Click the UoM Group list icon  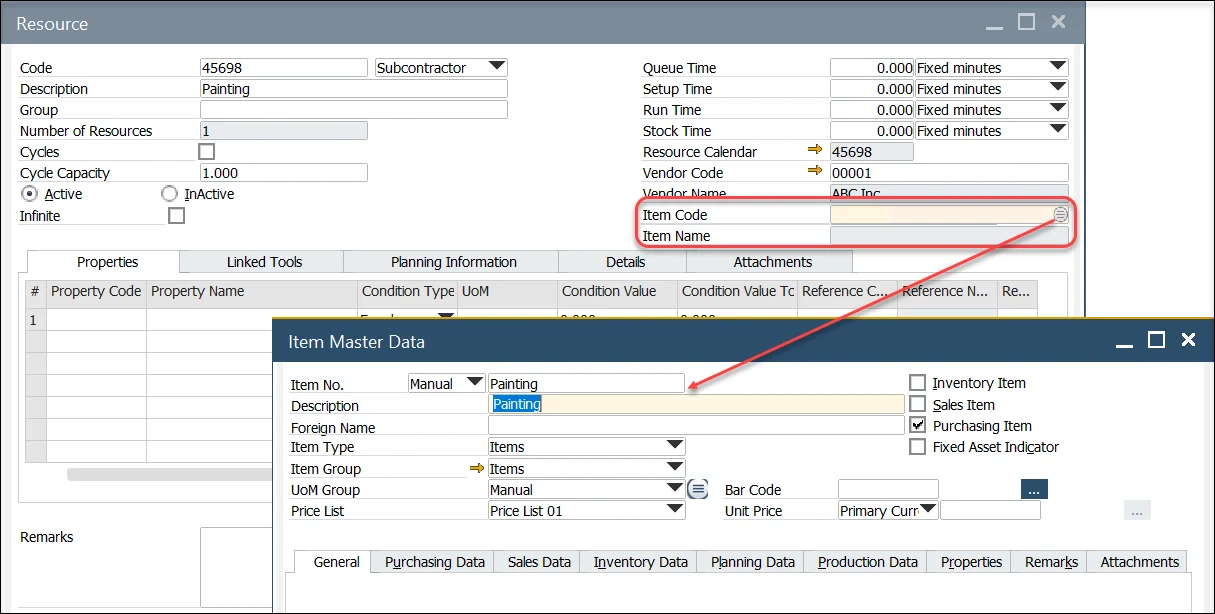698,489
